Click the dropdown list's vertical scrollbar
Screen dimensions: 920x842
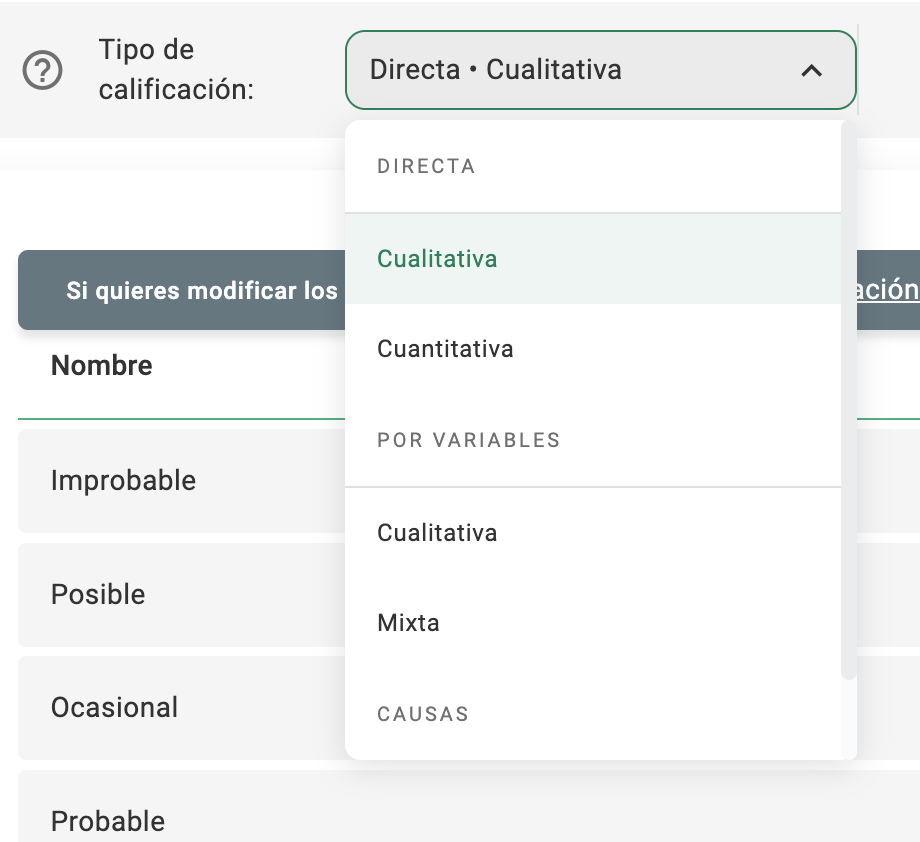tap(849, 400)
